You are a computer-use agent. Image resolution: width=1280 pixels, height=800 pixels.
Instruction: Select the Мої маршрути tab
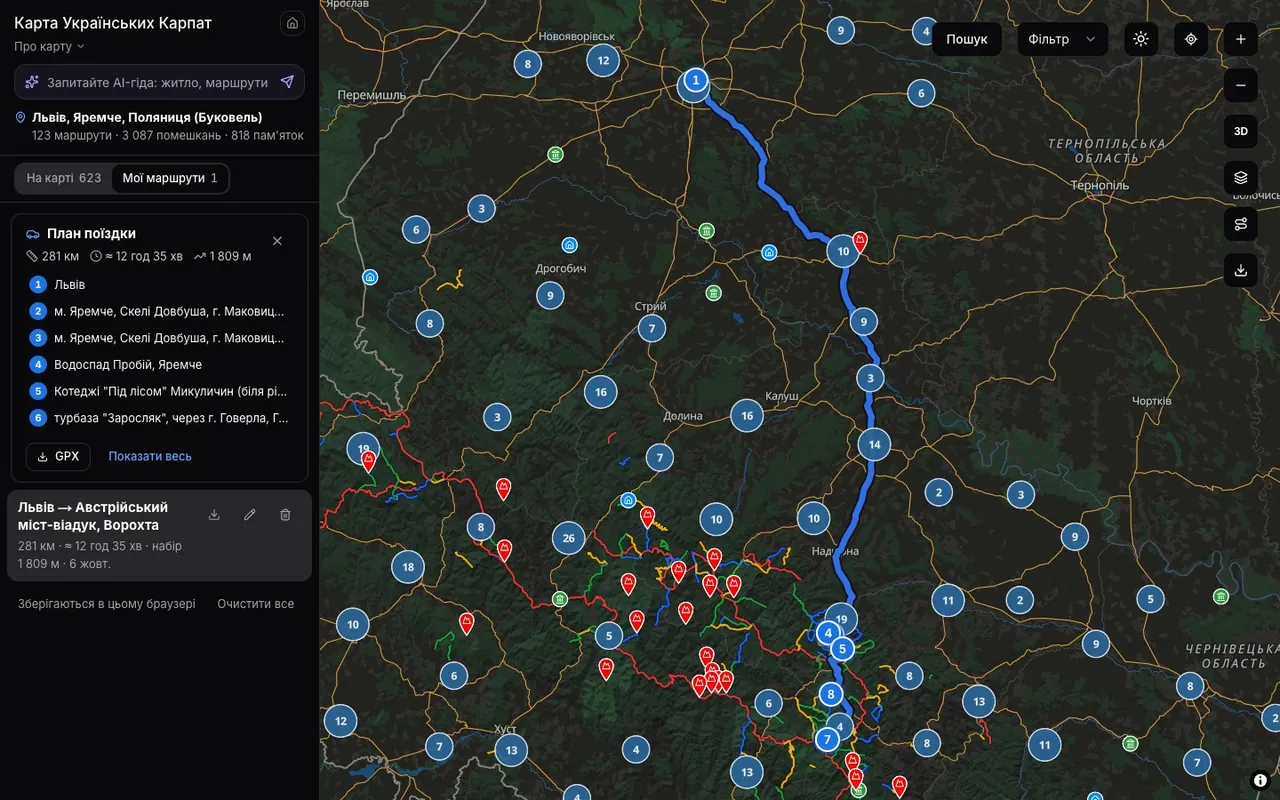pos(170,178)
